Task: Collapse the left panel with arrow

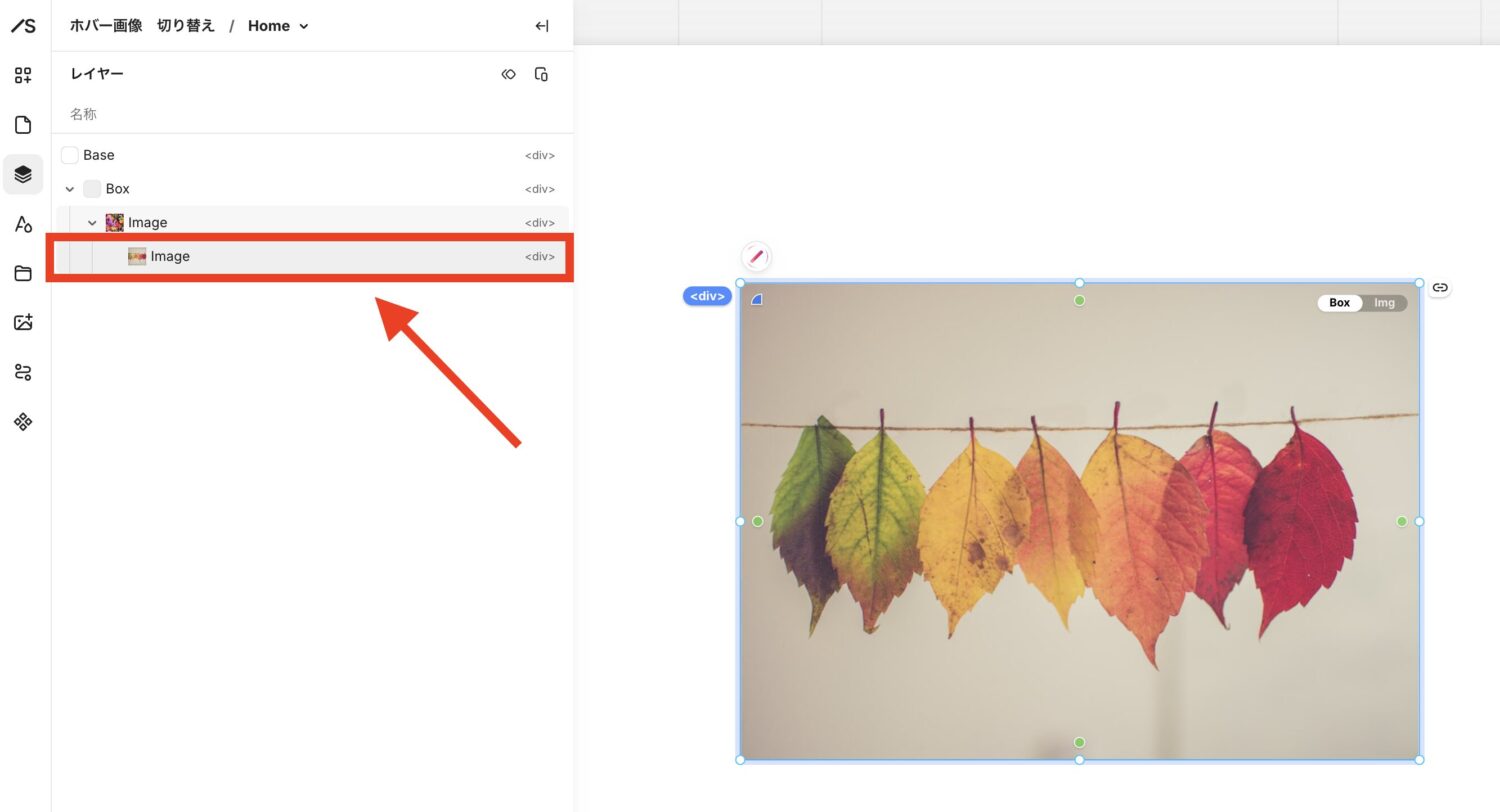Action: point(542,26)
